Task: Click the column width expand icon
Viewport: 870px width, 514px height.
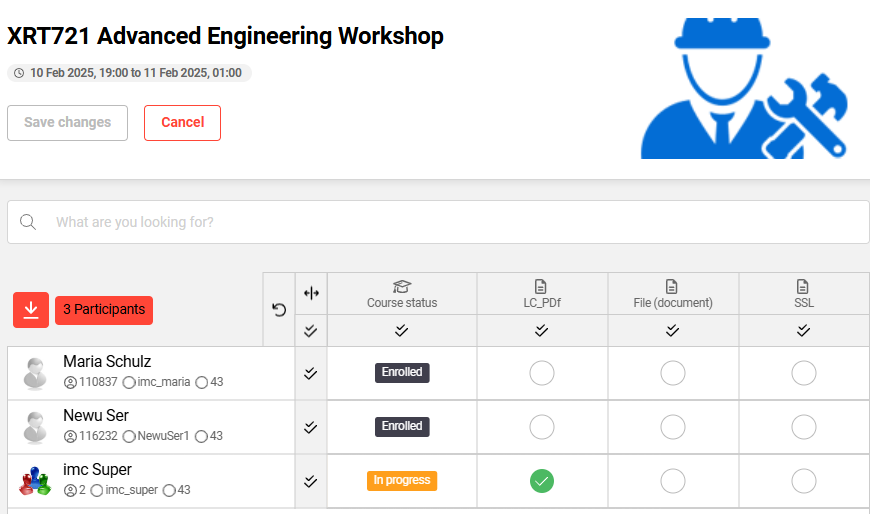Action: pos(311,293)
